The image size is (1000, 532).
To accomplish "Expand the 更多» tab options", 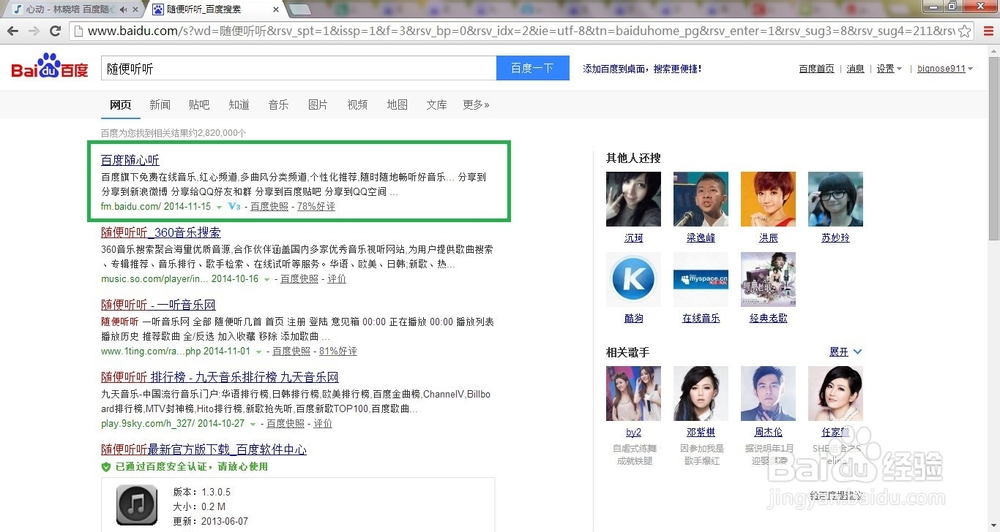I will tap(476, 105).
